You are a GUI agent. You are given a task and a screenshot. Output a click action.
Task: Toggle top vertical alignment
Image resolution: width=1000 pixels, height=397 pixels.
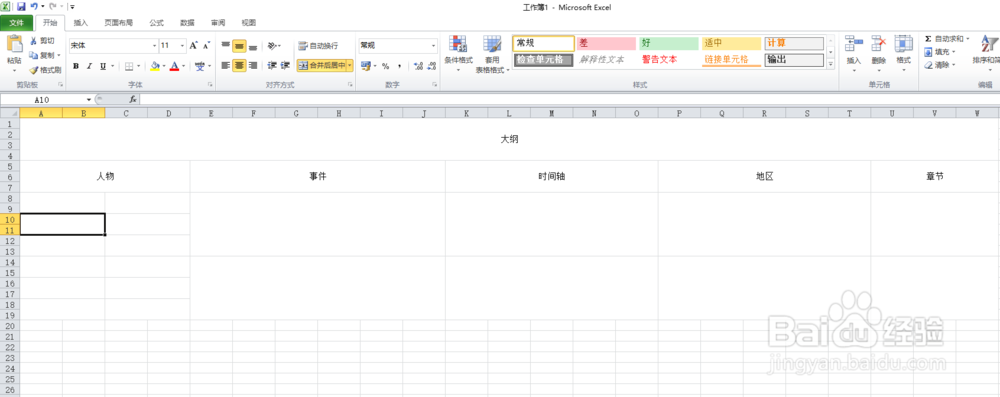tap(226, 45)
